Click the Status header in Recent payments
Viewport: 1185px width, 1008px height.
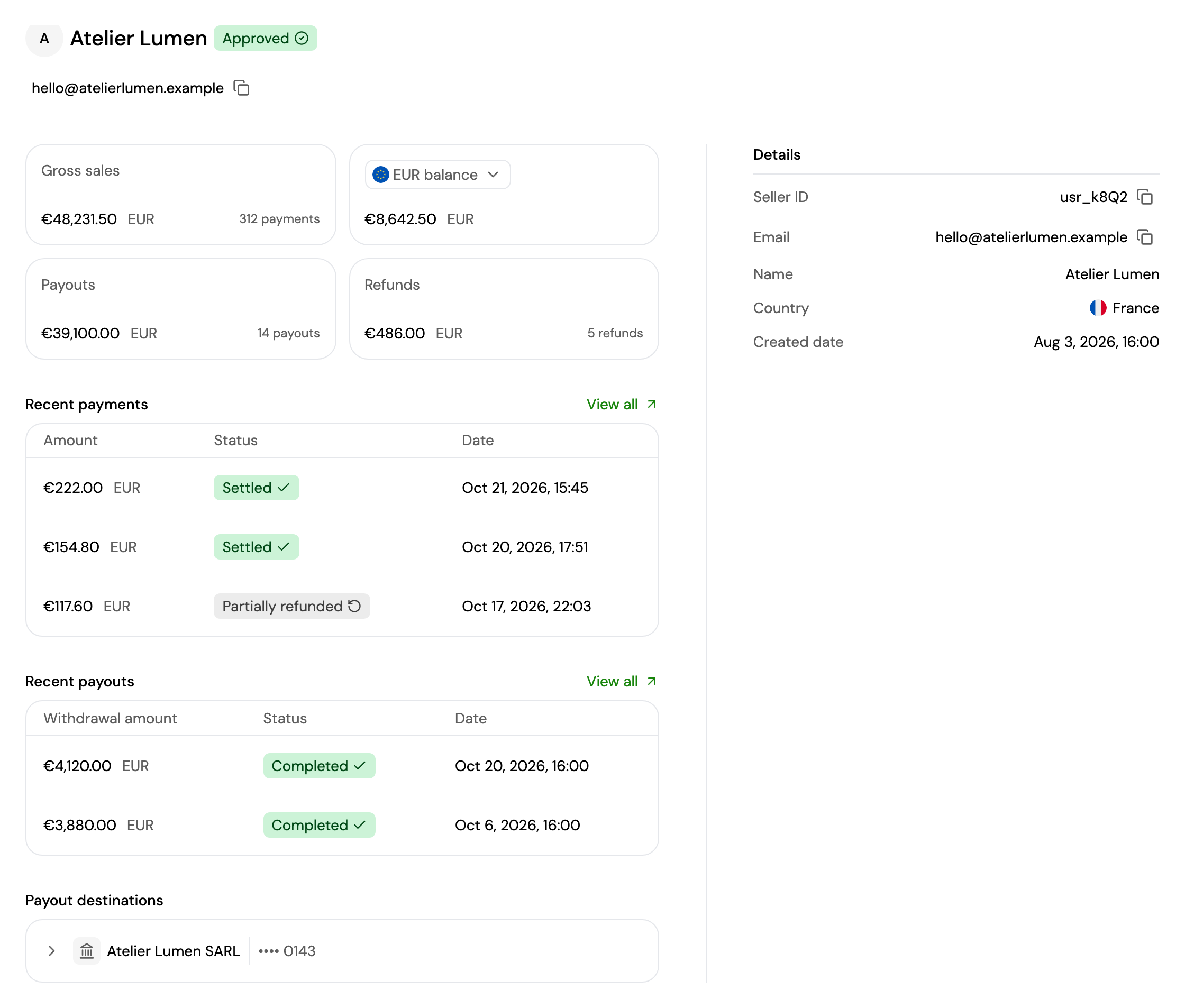[x=235, y=440]
